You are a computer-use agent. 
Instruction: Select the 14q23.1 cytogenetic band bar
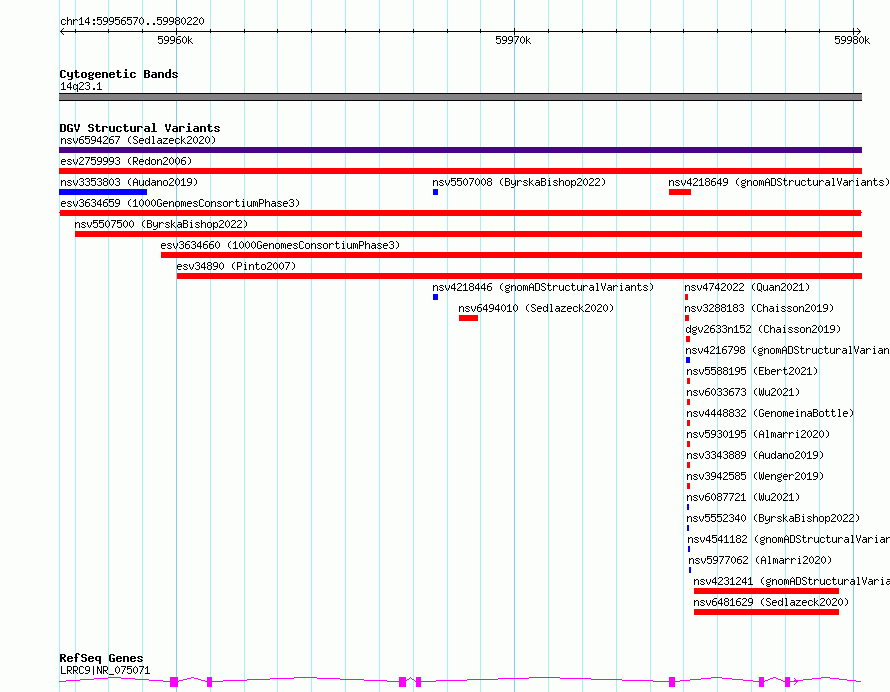[460, 97]
